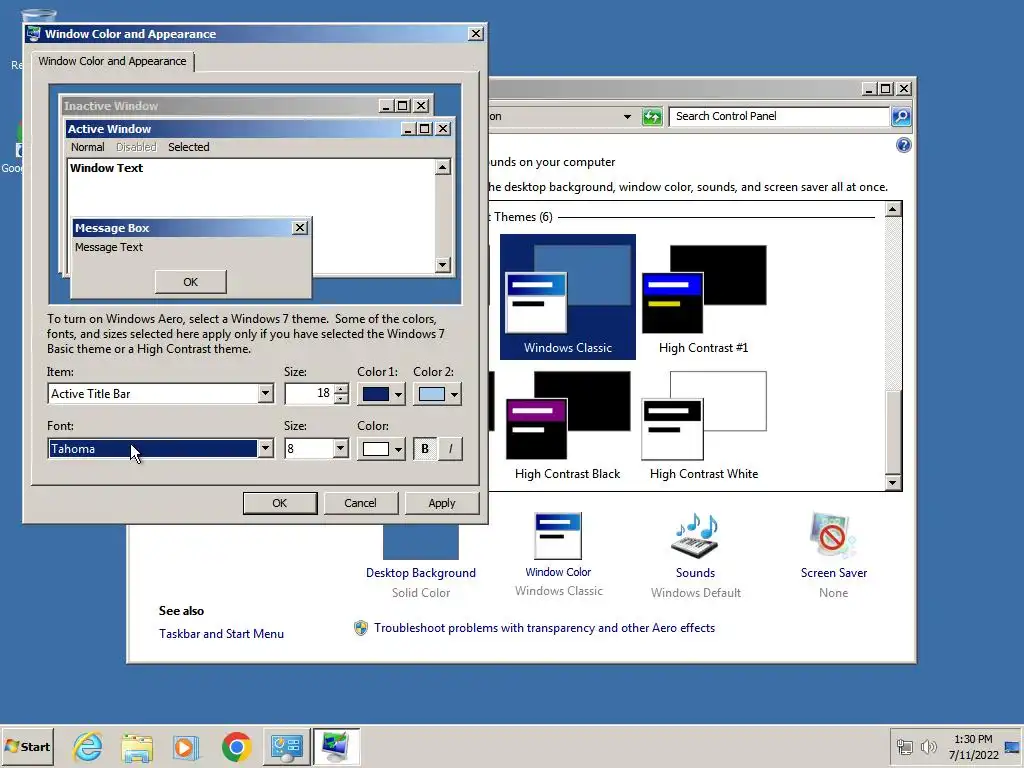Switch to Control Panel taskbar button

tap(287, 746)
